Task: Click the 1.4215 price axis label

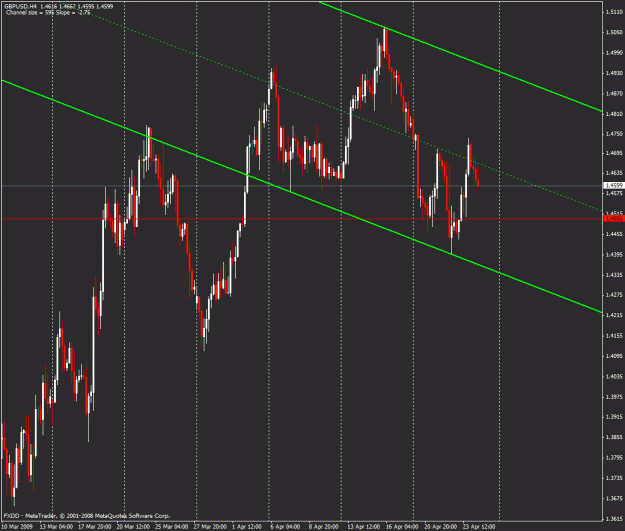Action: point(614,315)
